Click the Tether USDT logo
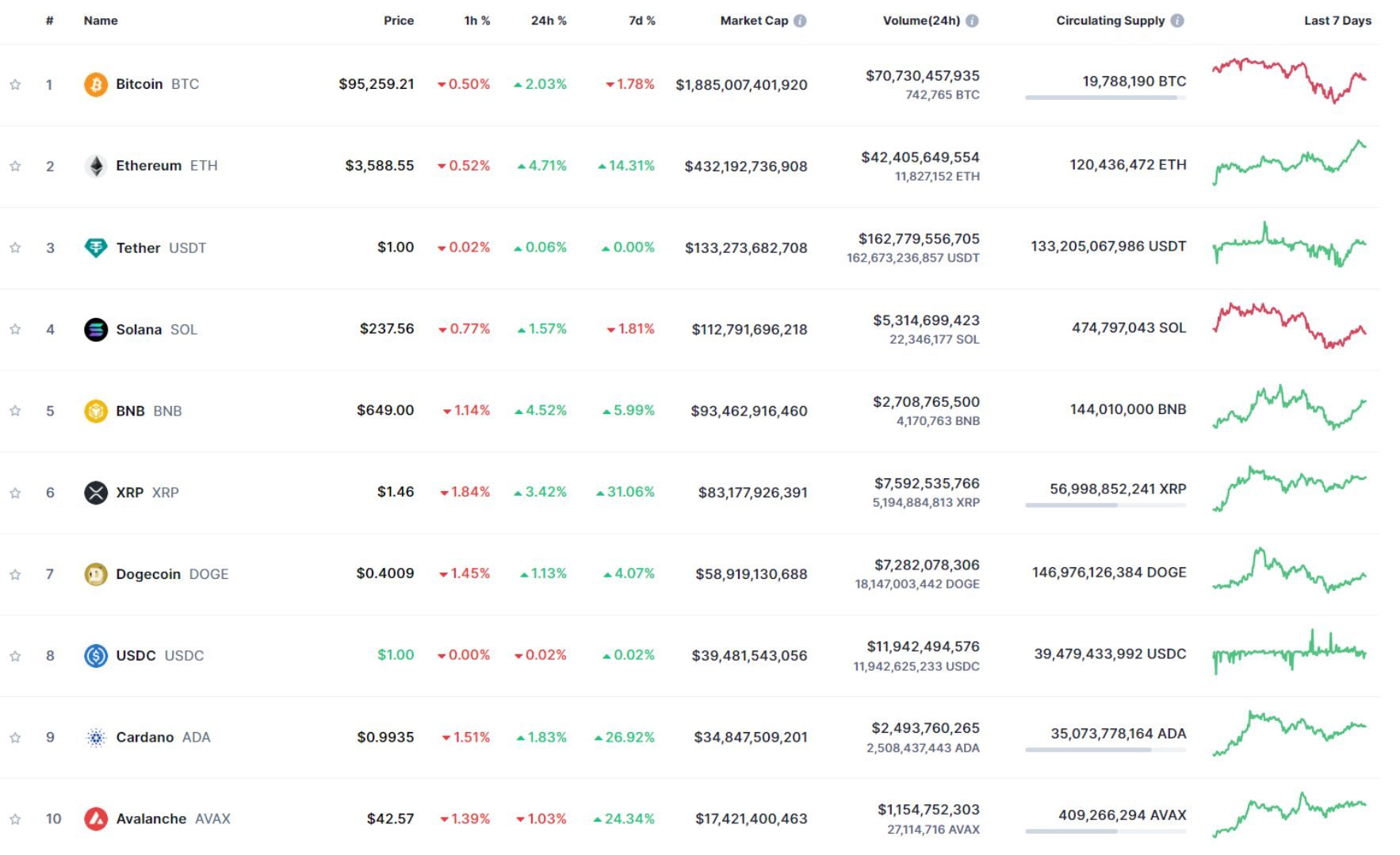The height and width of the screenshot is (855, 1400). coord(95,247)
